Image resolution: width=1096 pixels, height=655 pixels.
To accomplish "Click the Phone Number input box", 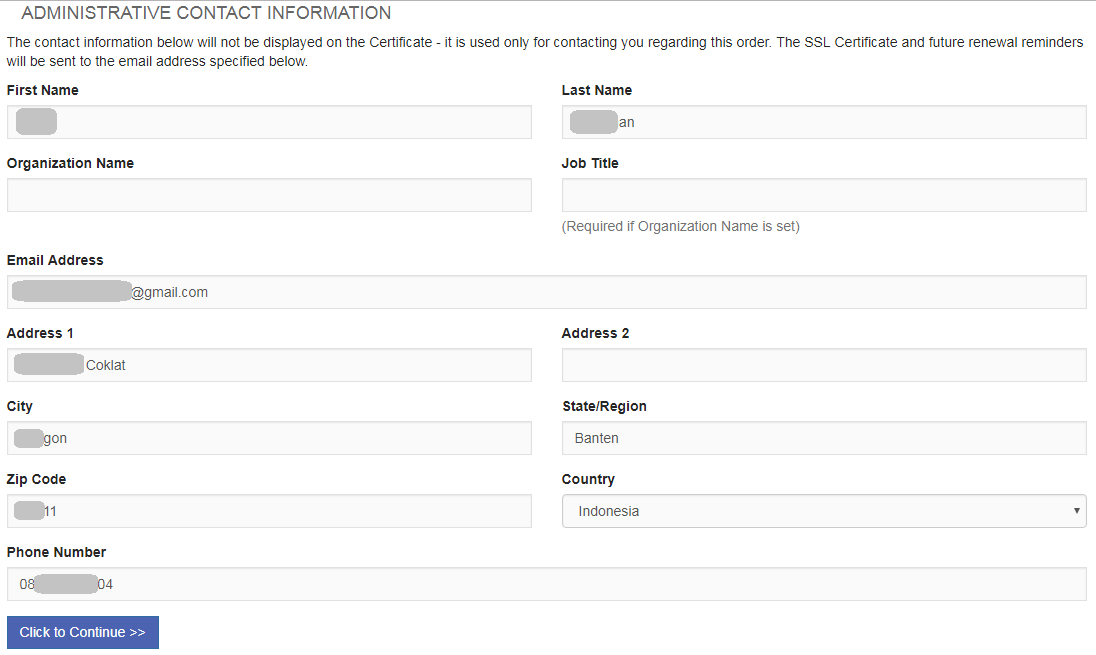I will [547, 583].
